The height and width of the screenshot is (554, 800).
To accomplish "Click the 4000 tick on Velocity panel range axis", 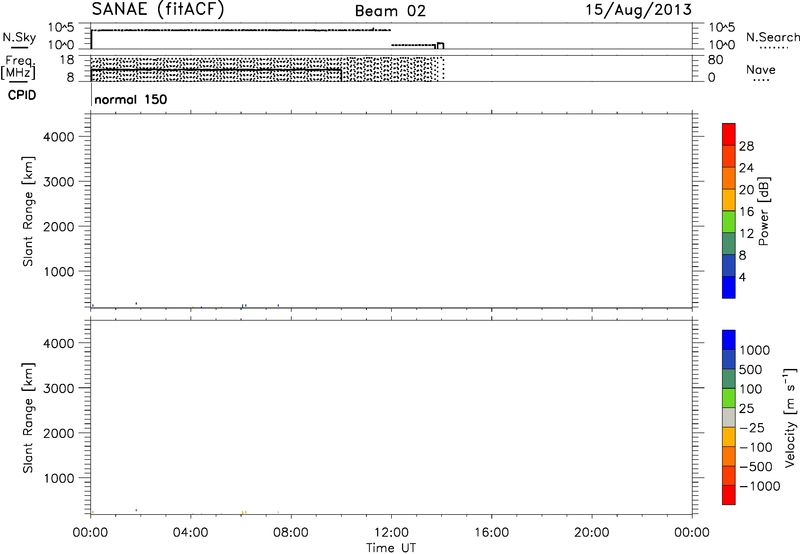I will pyautogui.click(x=59, y=343).
